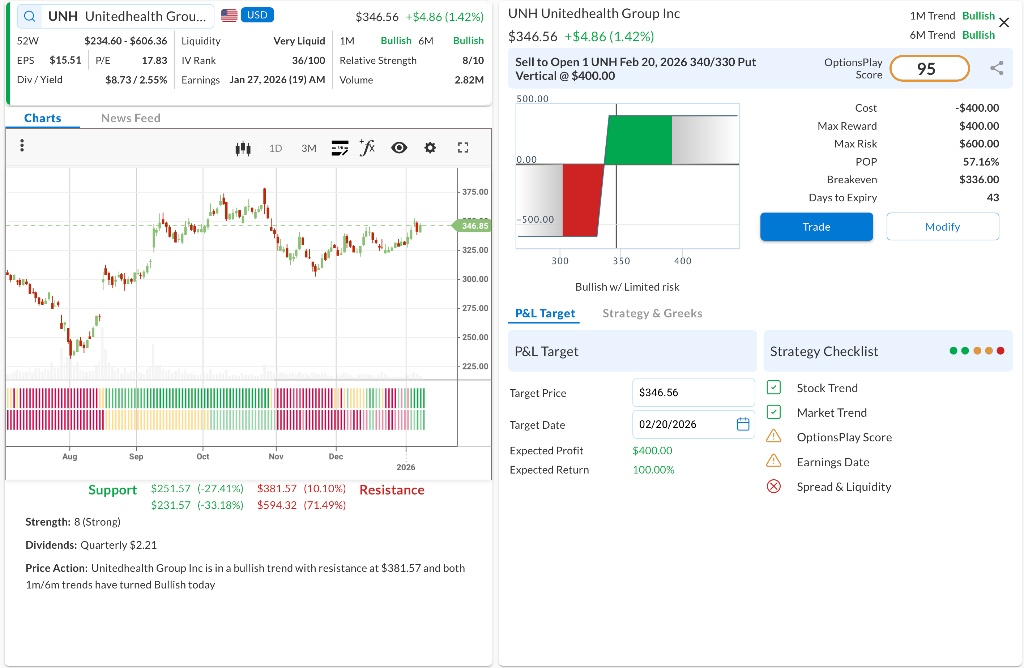Toggle the Stock Trend checklist checkbox

click(x=773, y=388)
